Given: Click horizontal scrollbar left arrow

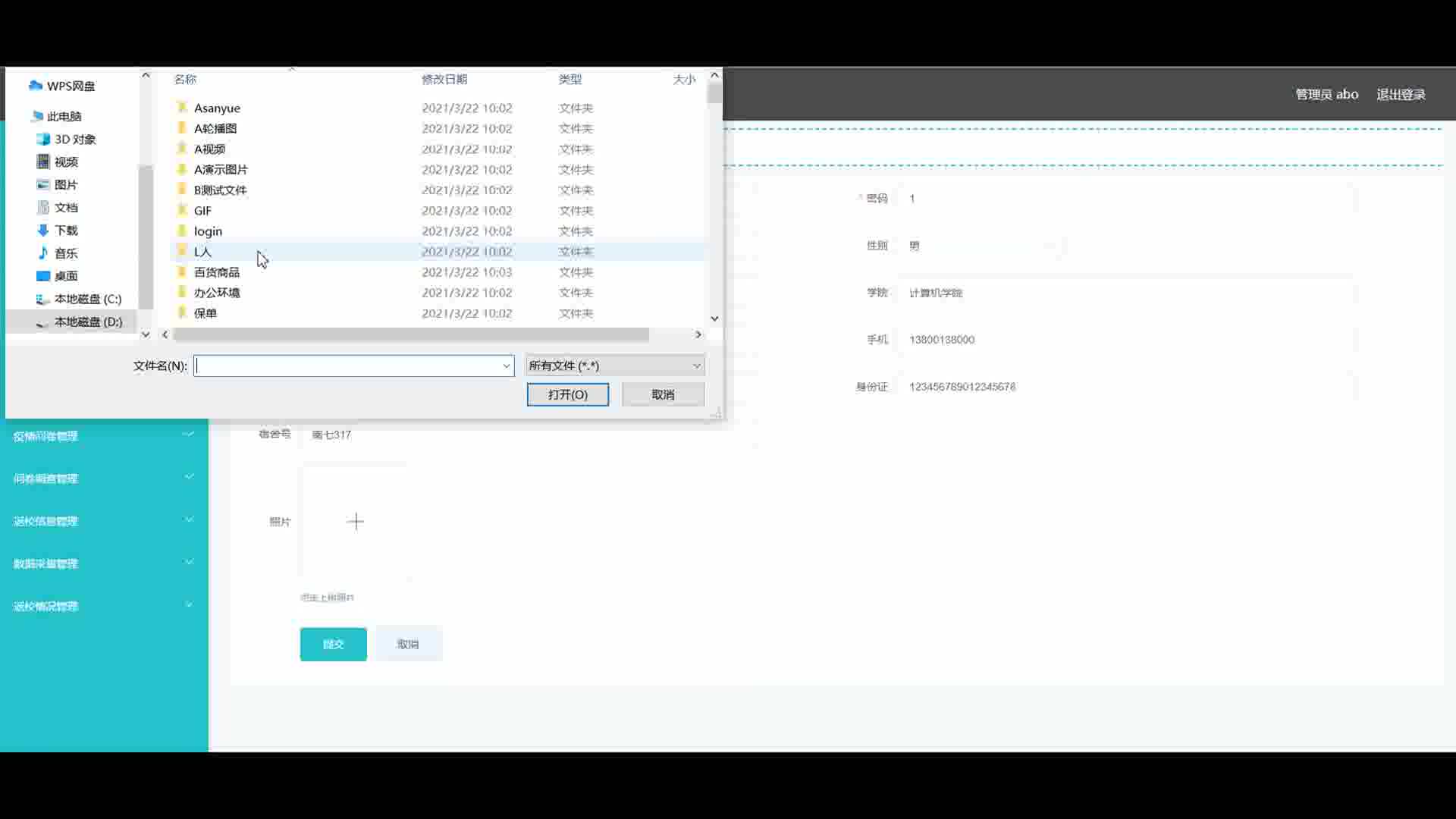Looking at the screenshot, I should point(165,334).
